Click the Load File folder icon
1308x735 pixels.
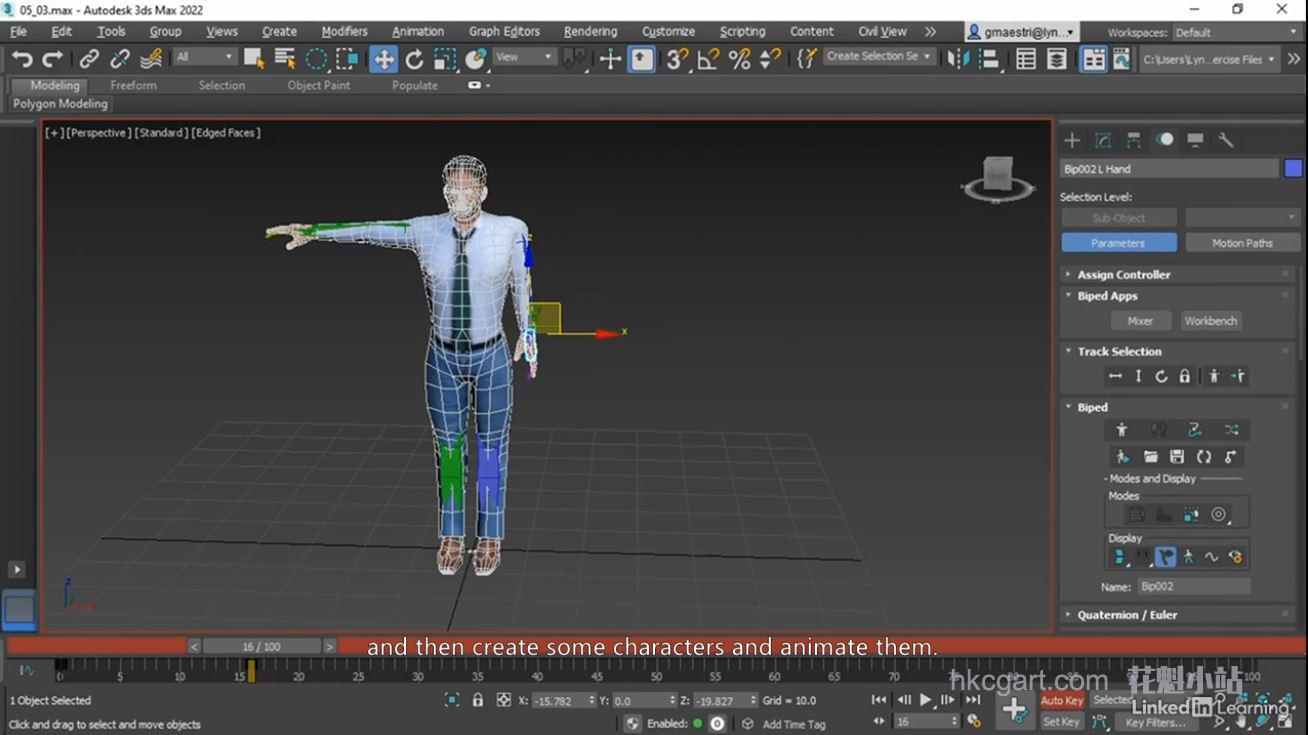(1150, 457)
